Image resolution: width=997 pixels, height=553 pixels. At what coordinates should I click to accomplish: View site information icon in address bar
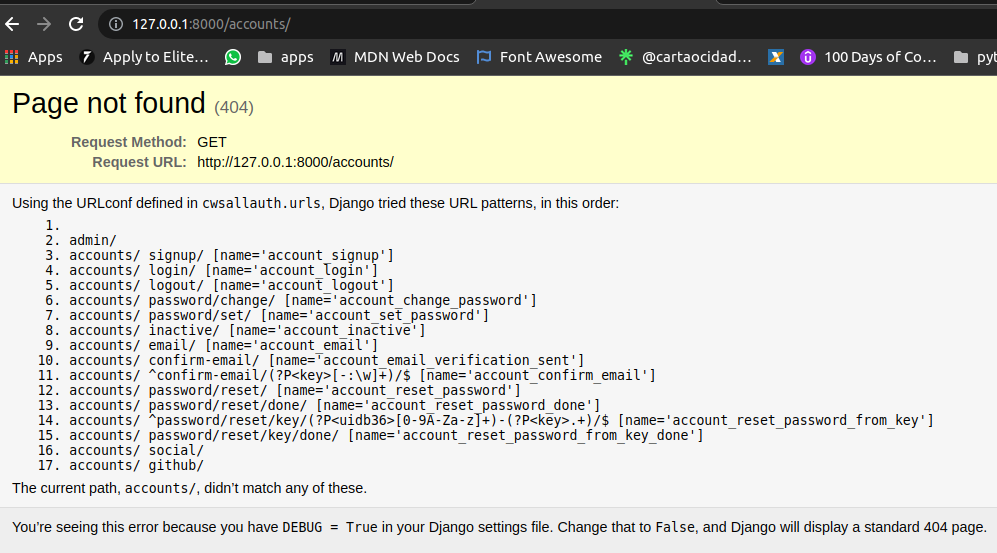[116, 24]
